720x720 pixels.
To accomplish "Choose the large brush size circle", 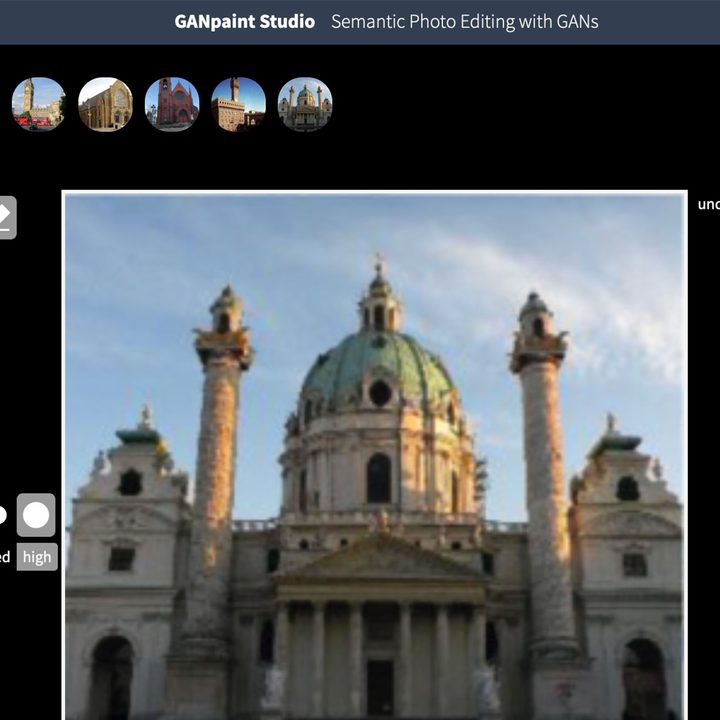I will 36,515.
